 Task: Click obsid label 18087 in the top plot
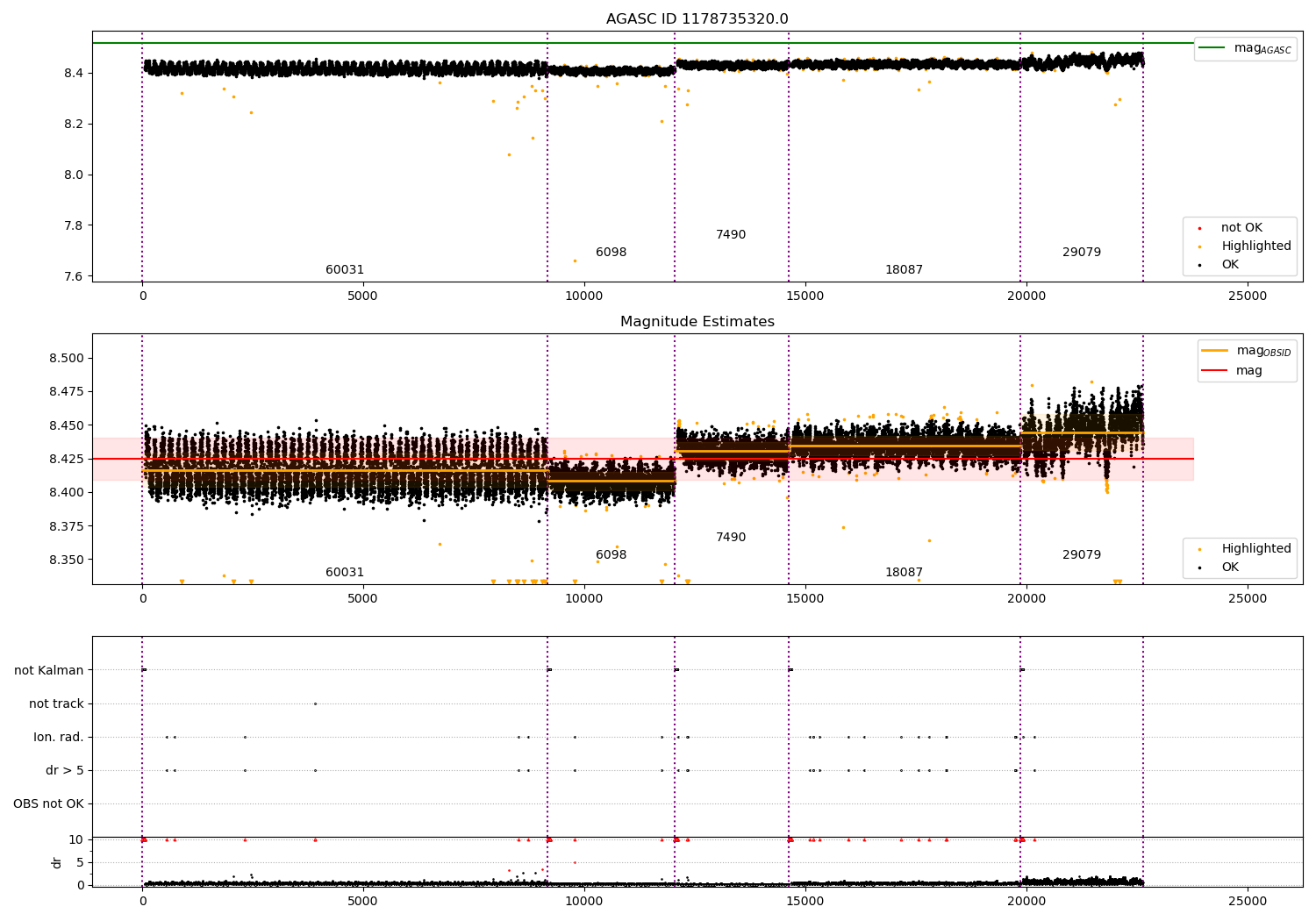coord(904,270)
